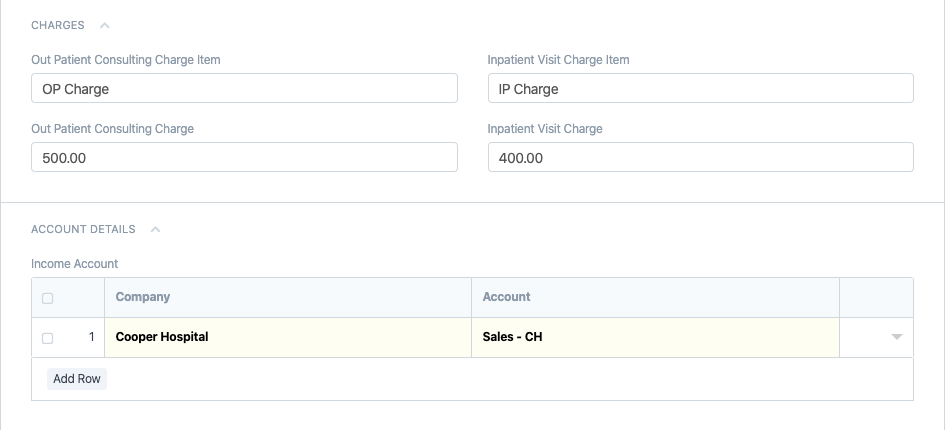Focus the Out Patient Consulting Charge Item field
Image resolution: width=945 pixels, height=430 pixels.
point(244,88)
